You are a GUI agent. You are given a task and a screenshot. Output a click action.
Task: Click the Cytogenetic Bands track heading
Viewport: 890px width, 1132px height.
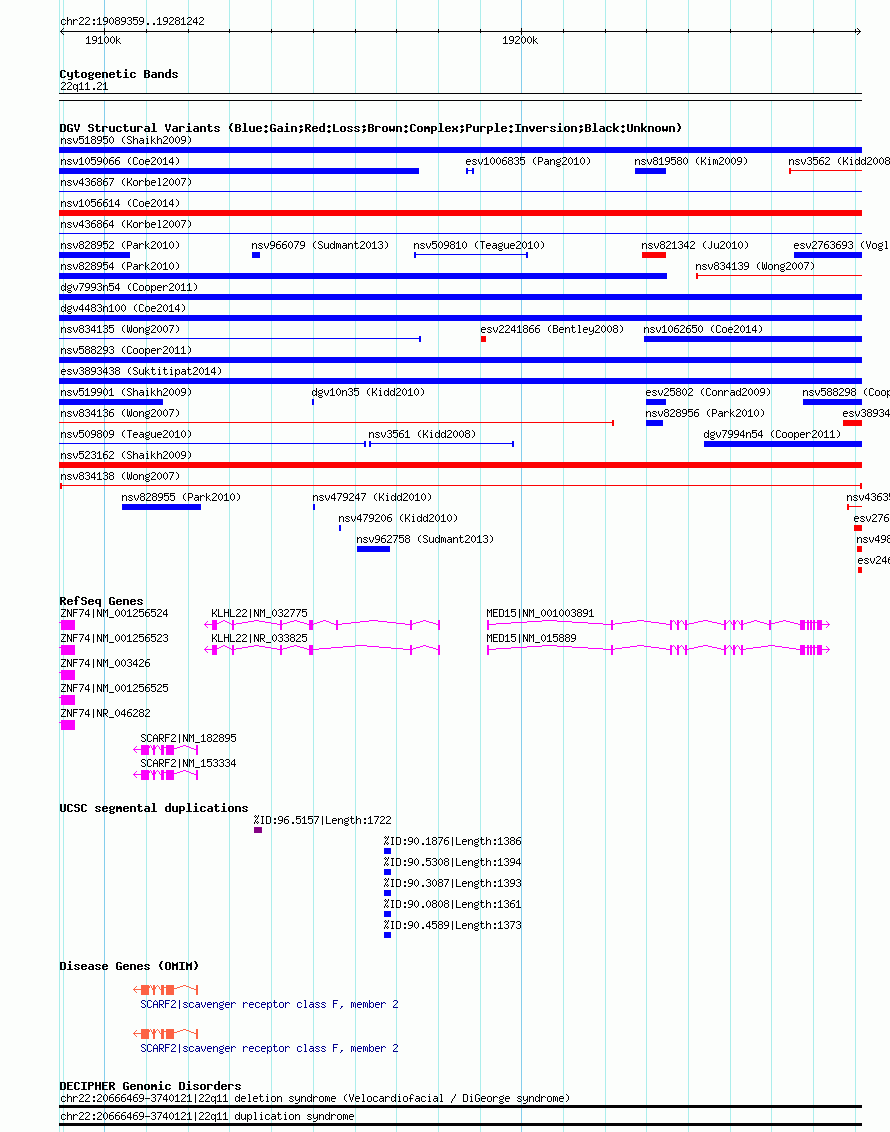(x=119, y=74)
